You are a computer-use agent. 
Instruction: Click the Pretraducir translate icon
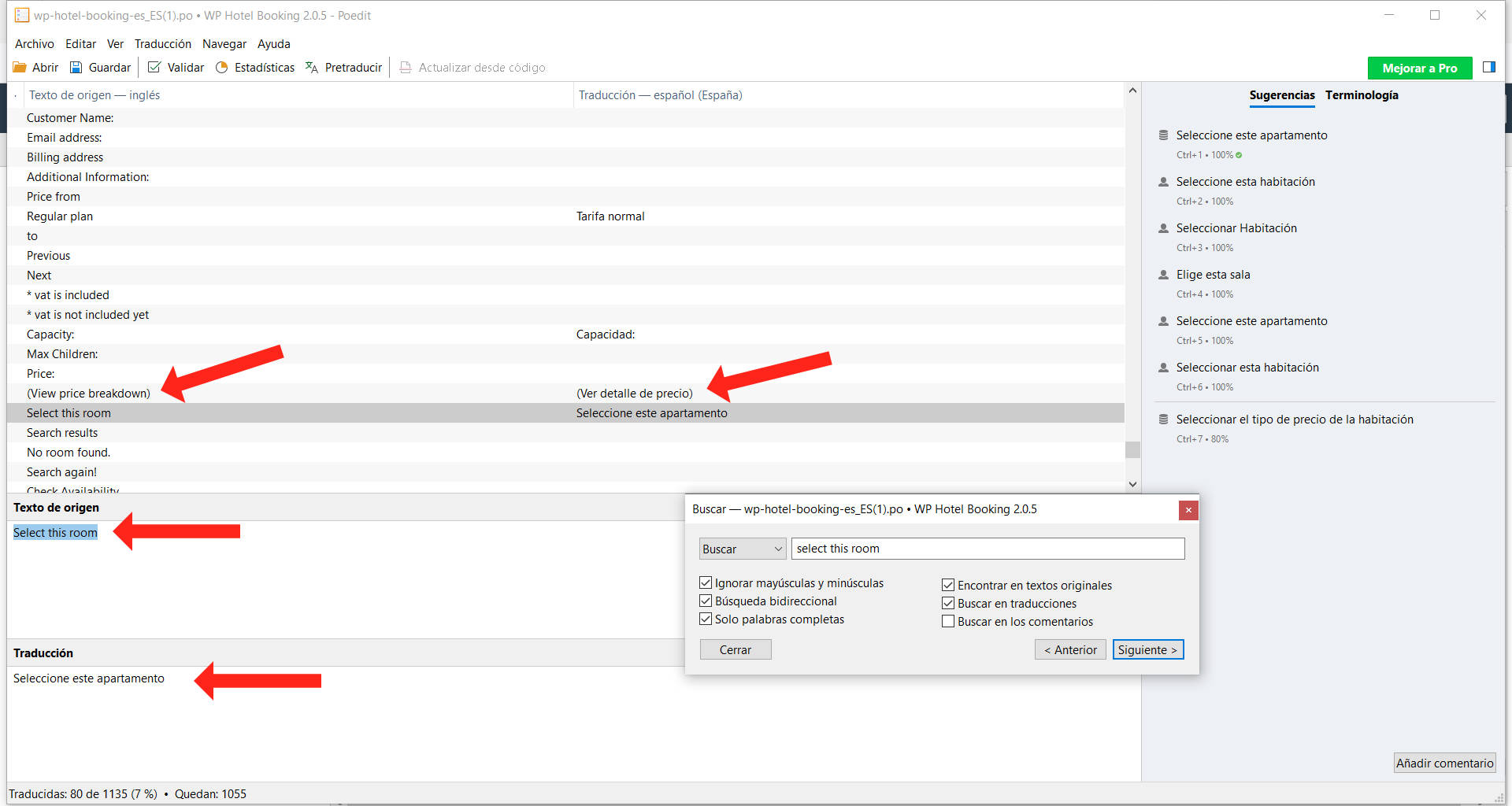[312, 68]
